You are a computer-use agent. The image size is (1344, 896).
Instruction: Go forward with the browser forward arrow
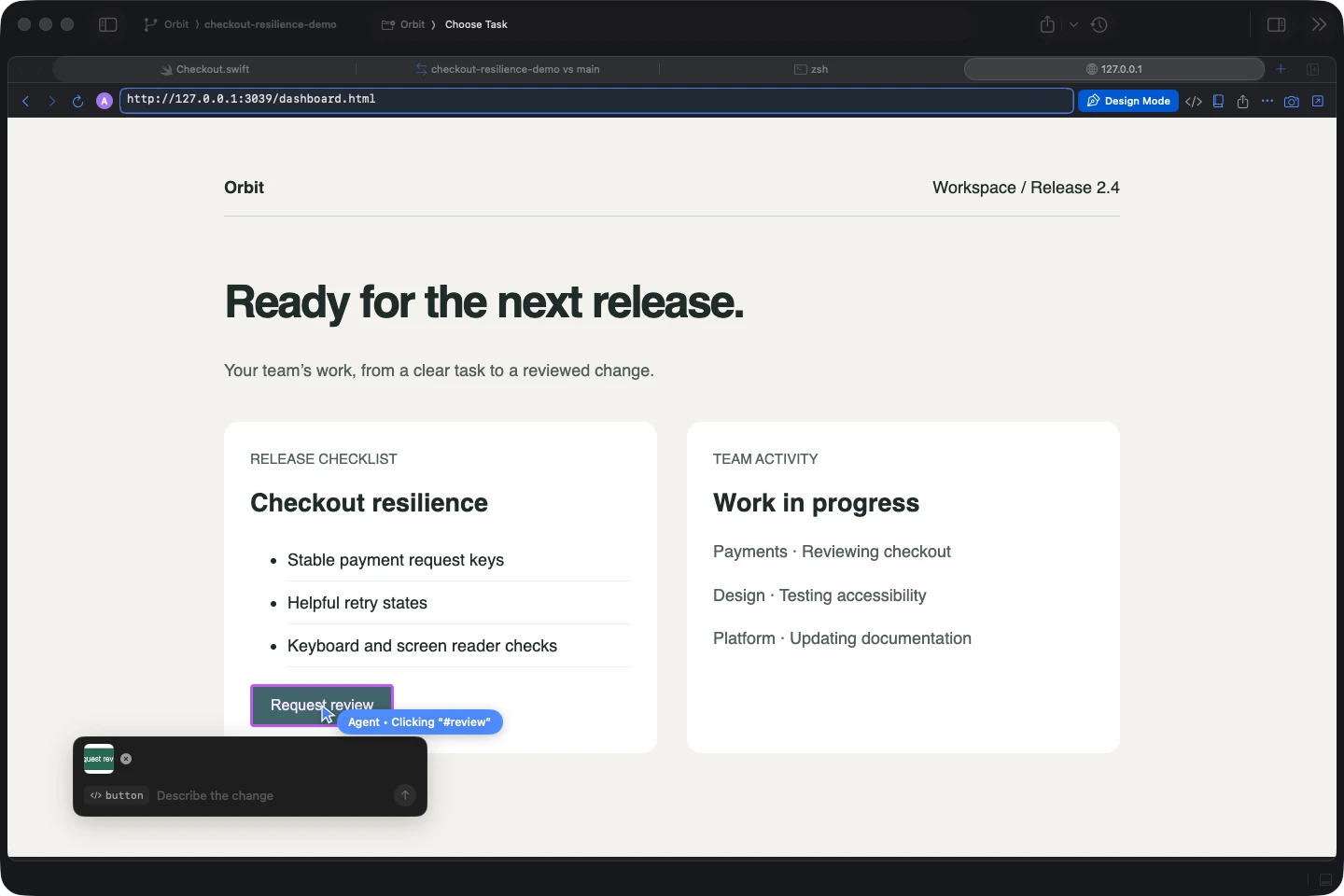click(x=52, y=101)
